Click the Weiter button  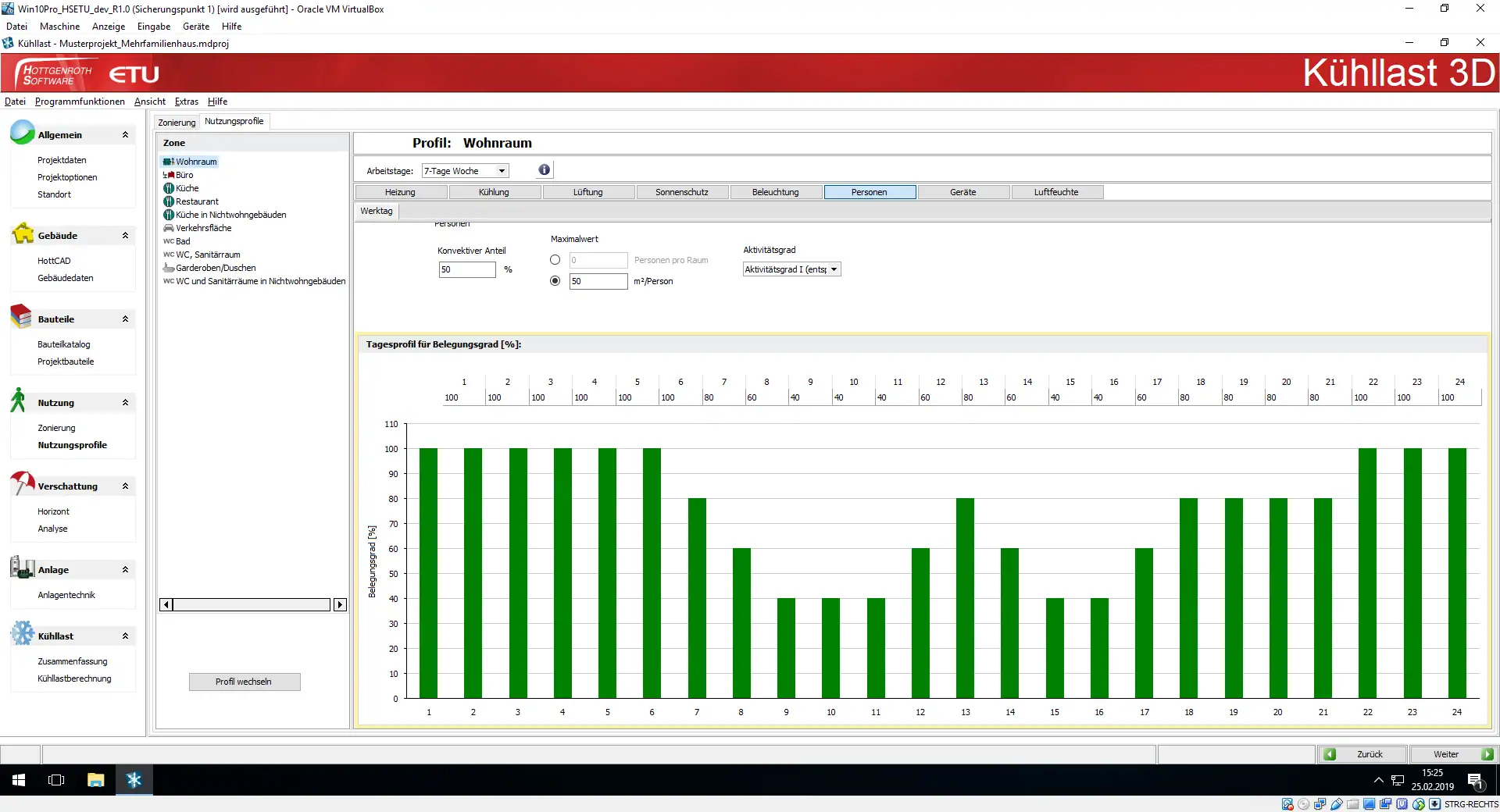tap(1452, 754)
